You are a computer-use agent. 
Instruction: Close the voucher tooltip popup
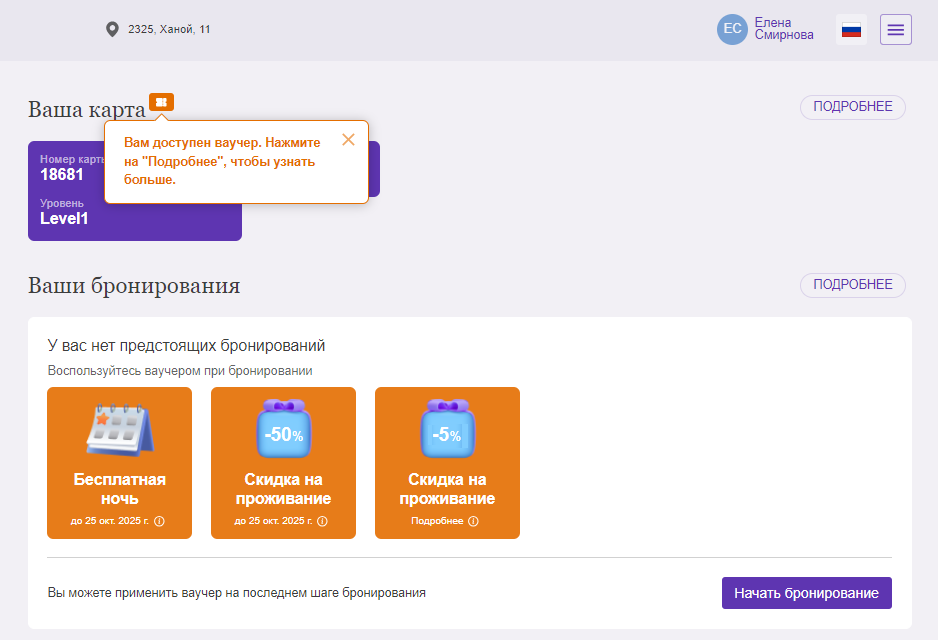click(x=348, y=139)
